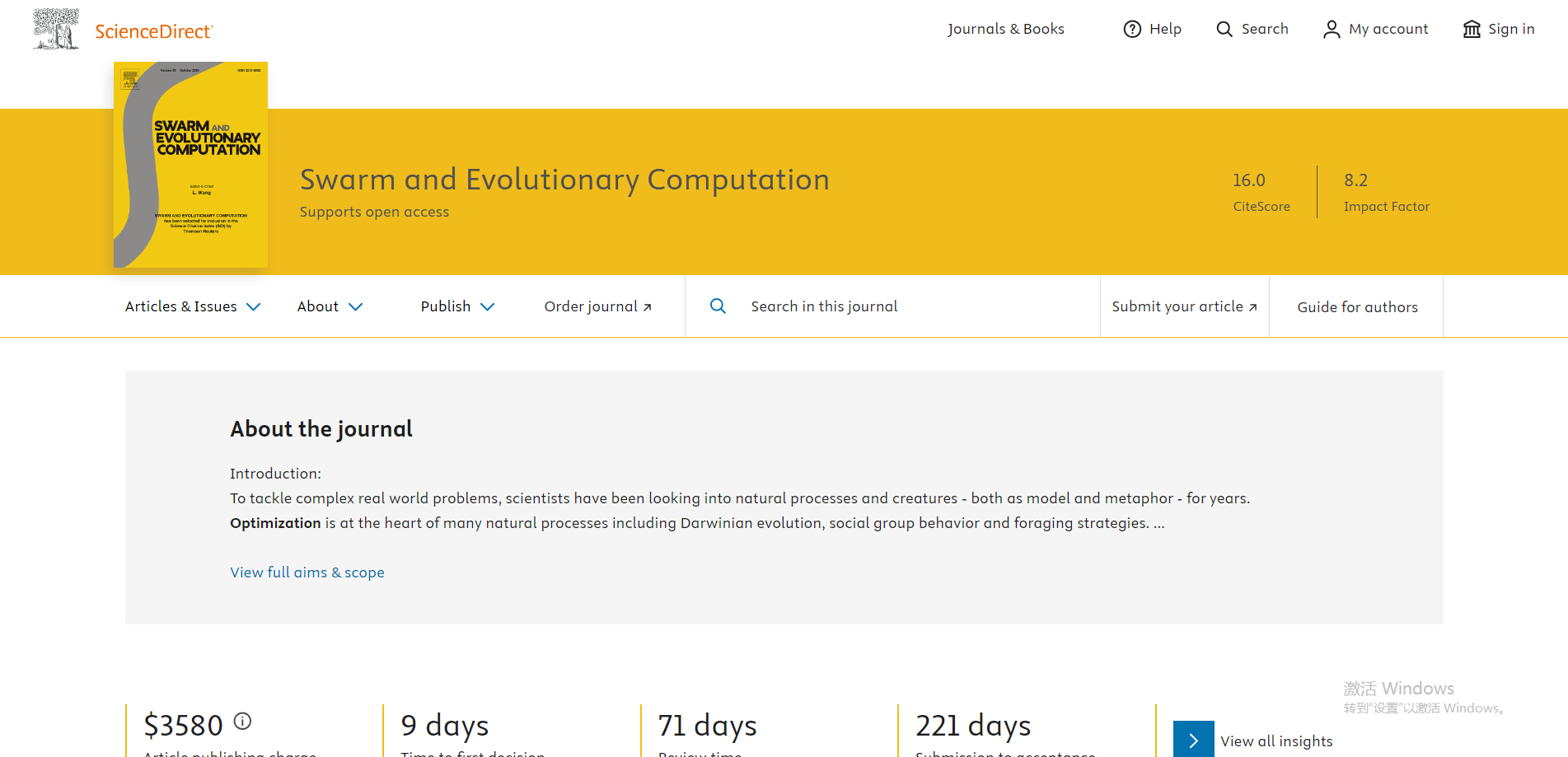Click the 8.2 Impact Factor value
The image size is (1568, 757).
[x=1355, y=180]
